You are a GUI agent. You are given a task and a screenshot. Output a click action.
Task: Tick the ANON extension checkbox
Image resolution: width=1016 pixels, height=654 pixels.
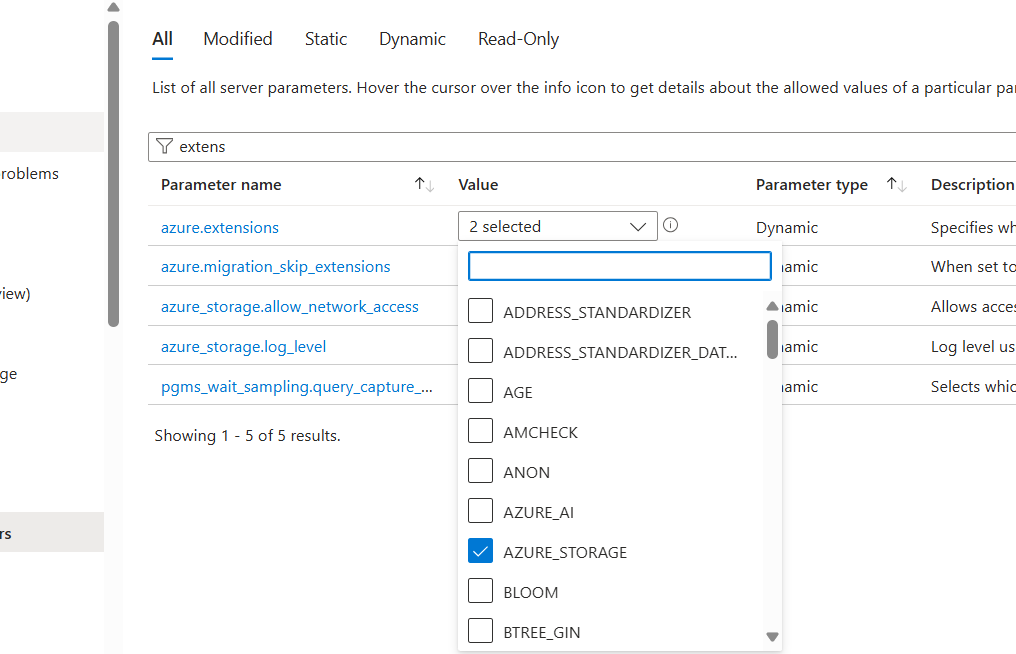tap(480, 471)
